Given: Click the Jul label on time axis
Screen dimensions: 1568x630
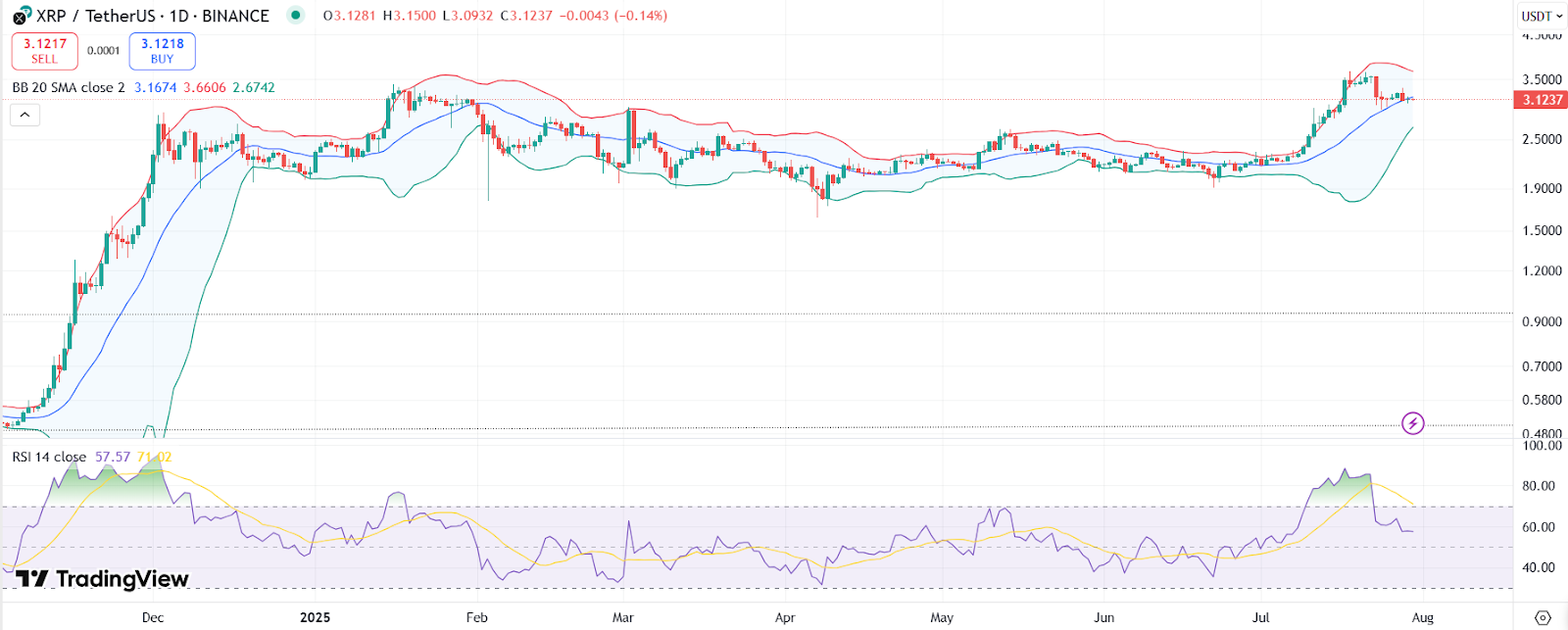Looking at the screenshot, I should (x=1261, y=617).
